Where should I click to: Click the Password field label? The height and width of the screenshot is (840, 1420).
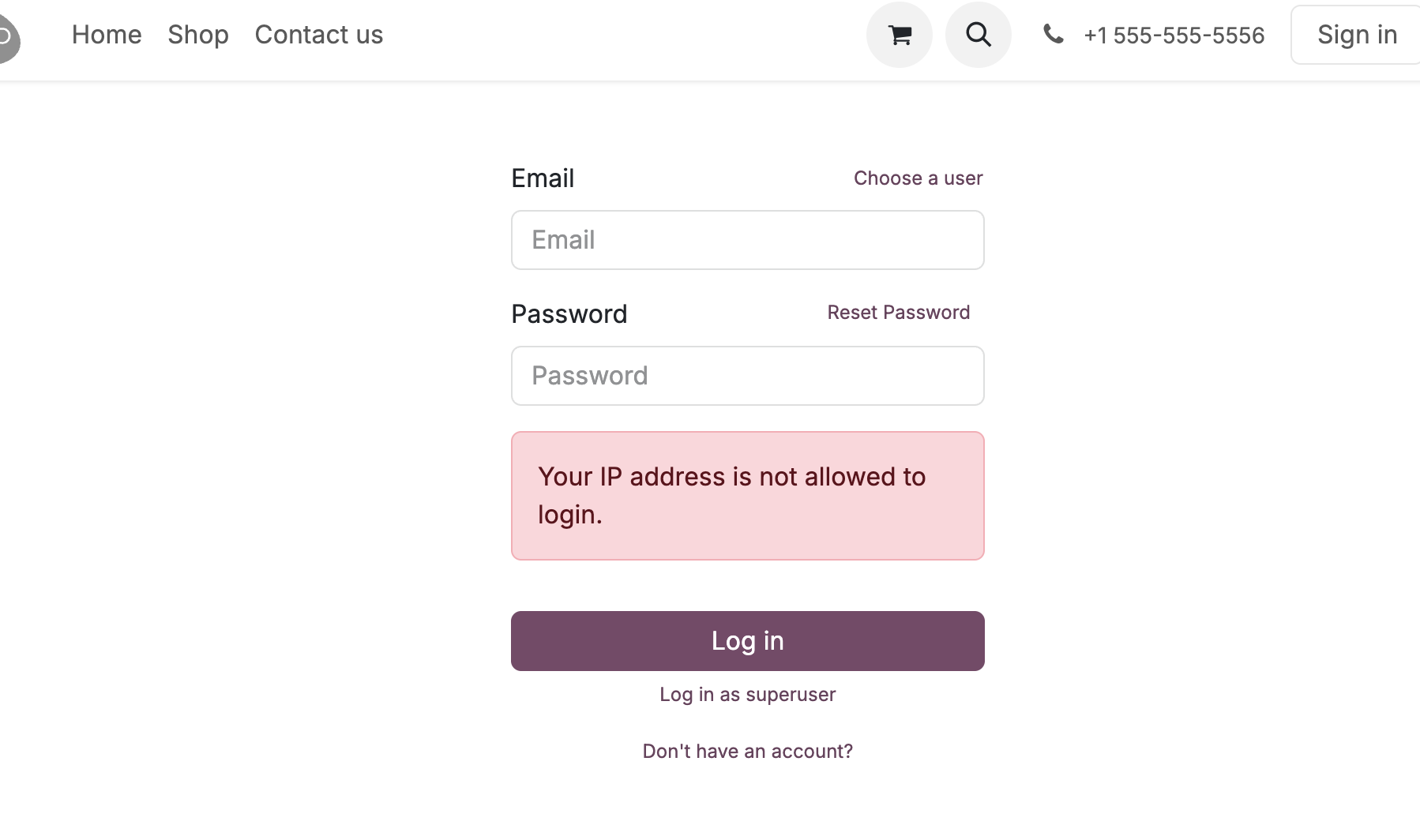coord(569,314)
